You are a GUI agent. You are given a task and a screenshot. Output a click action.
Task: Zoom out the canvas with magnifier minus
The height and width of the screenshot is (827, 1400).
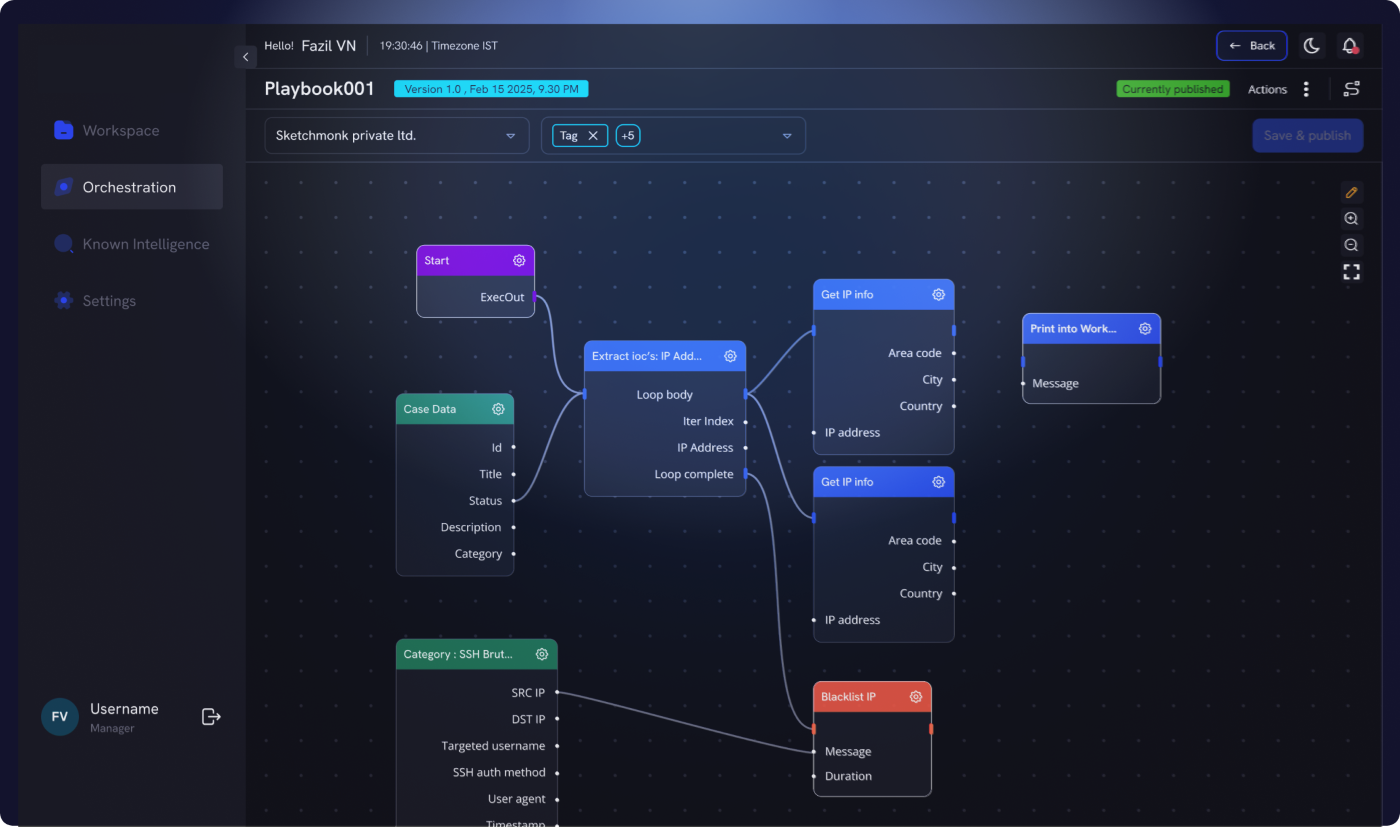tap(1351, 245)
